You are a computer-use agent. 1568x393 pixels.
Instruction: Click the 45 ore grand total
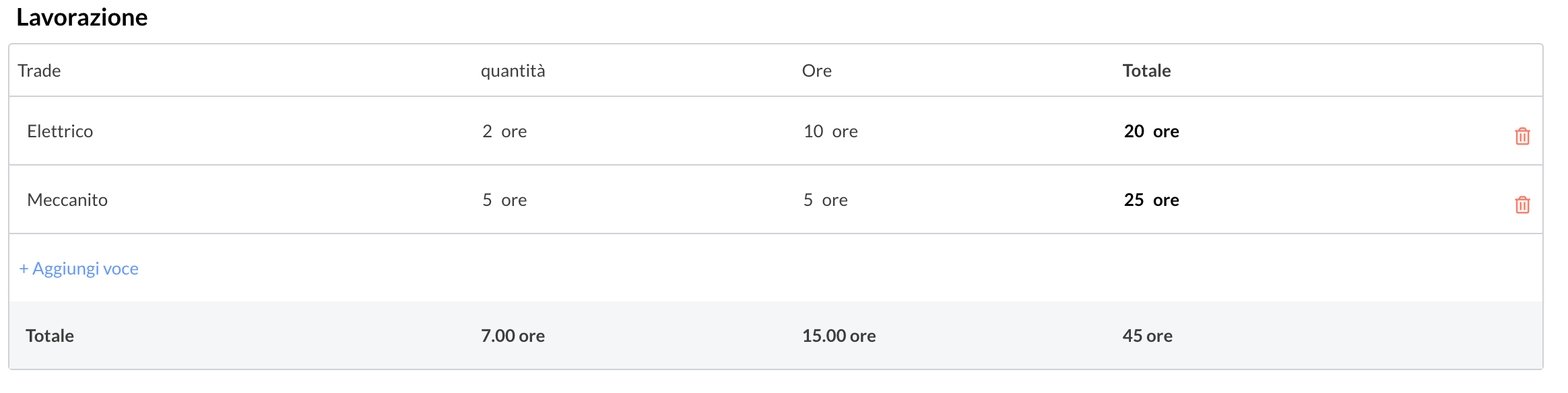pyautogui.click(x=1147, y=336)
